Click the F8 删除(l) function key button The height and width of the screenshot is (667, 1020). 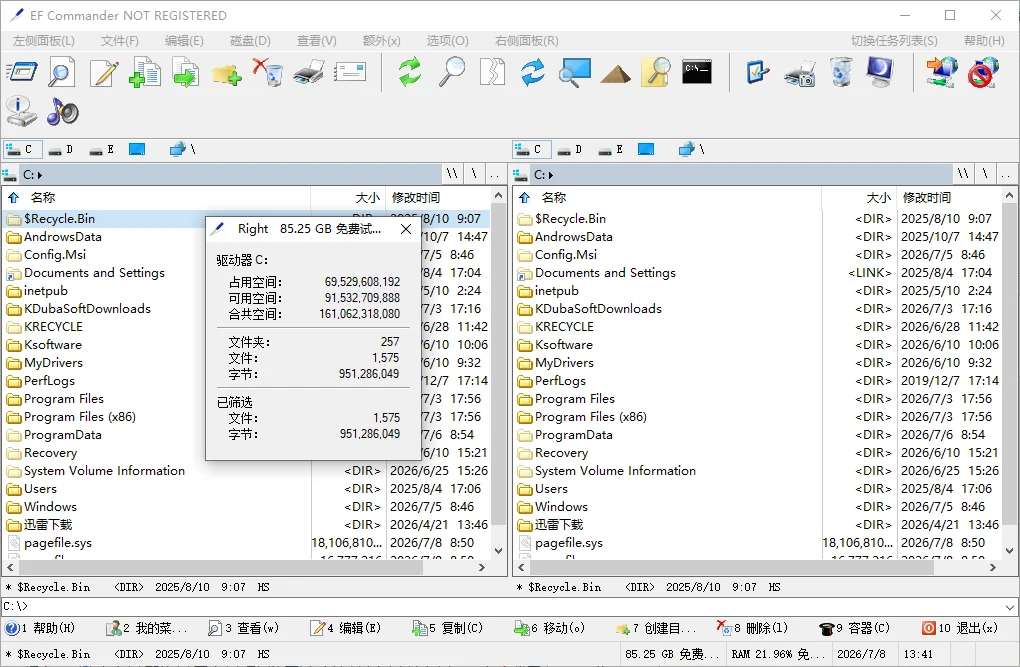[x=752, y=628]
